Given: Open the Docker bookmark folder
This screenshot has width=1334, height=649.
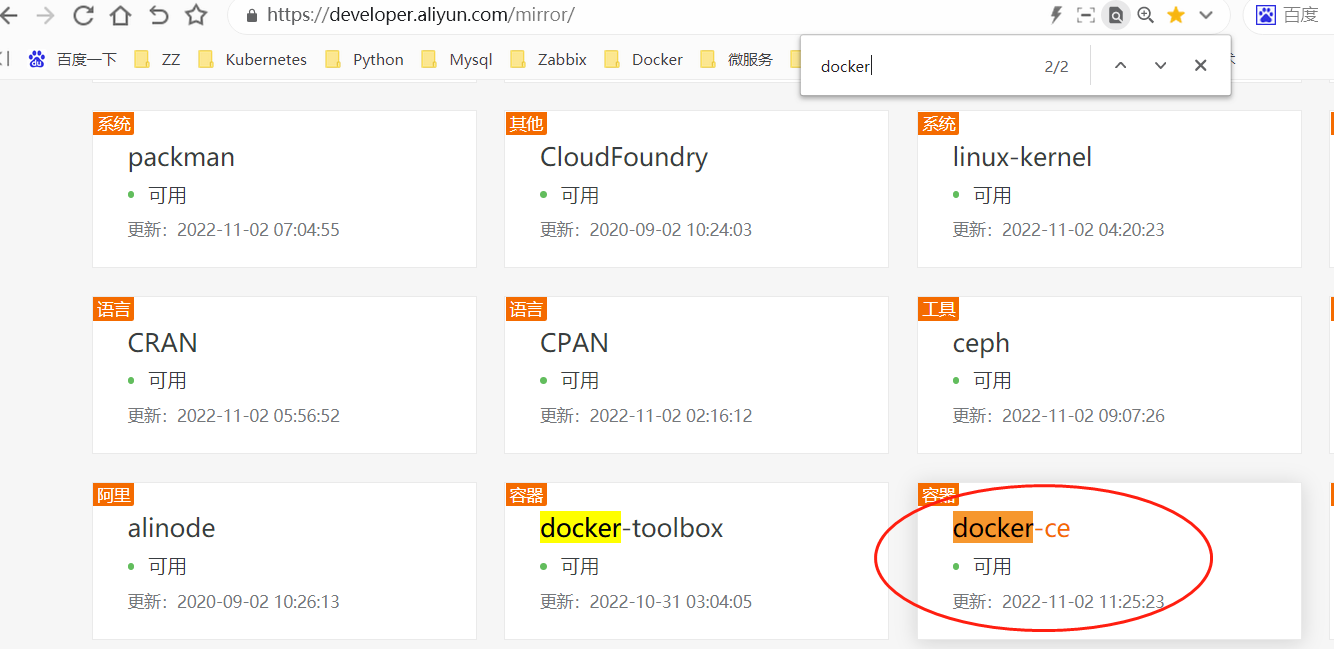Looking at the screenshot, I should [x=644, y=60].
